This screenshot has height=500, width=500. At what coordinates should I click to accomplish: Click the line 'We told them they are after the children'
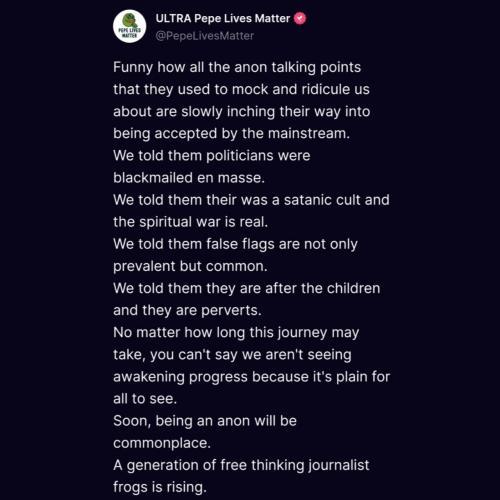click(247, 288)
